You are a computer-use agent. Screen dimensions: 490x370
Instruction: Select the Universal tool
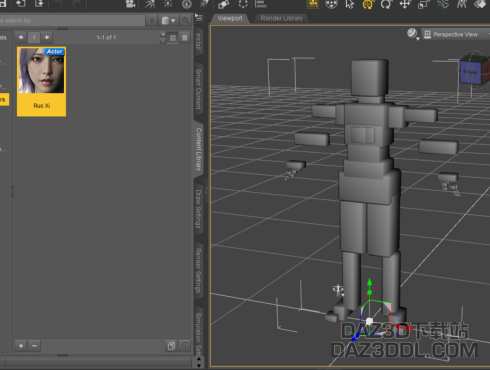(331, 4)
